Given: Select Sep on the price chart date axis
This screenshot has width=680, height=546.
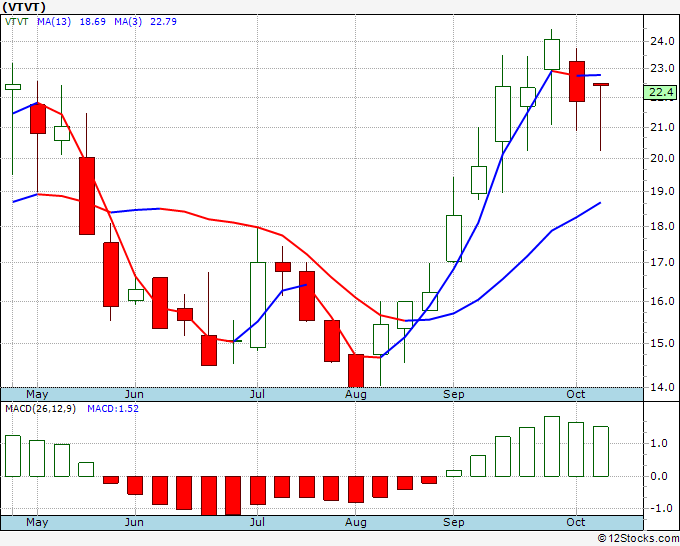Looking at the screenshot, I should click(454, 394).
